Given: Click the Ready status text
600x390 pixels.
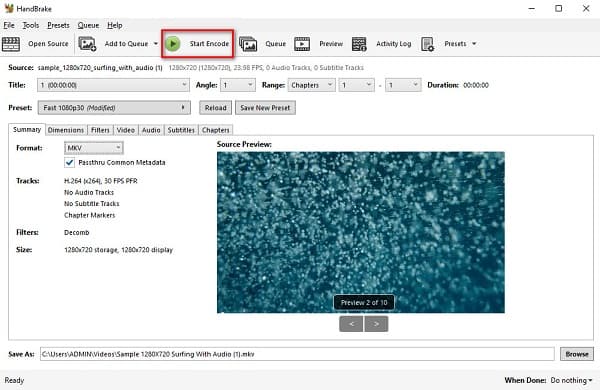Looking at the screenshot, I should 14,380.
